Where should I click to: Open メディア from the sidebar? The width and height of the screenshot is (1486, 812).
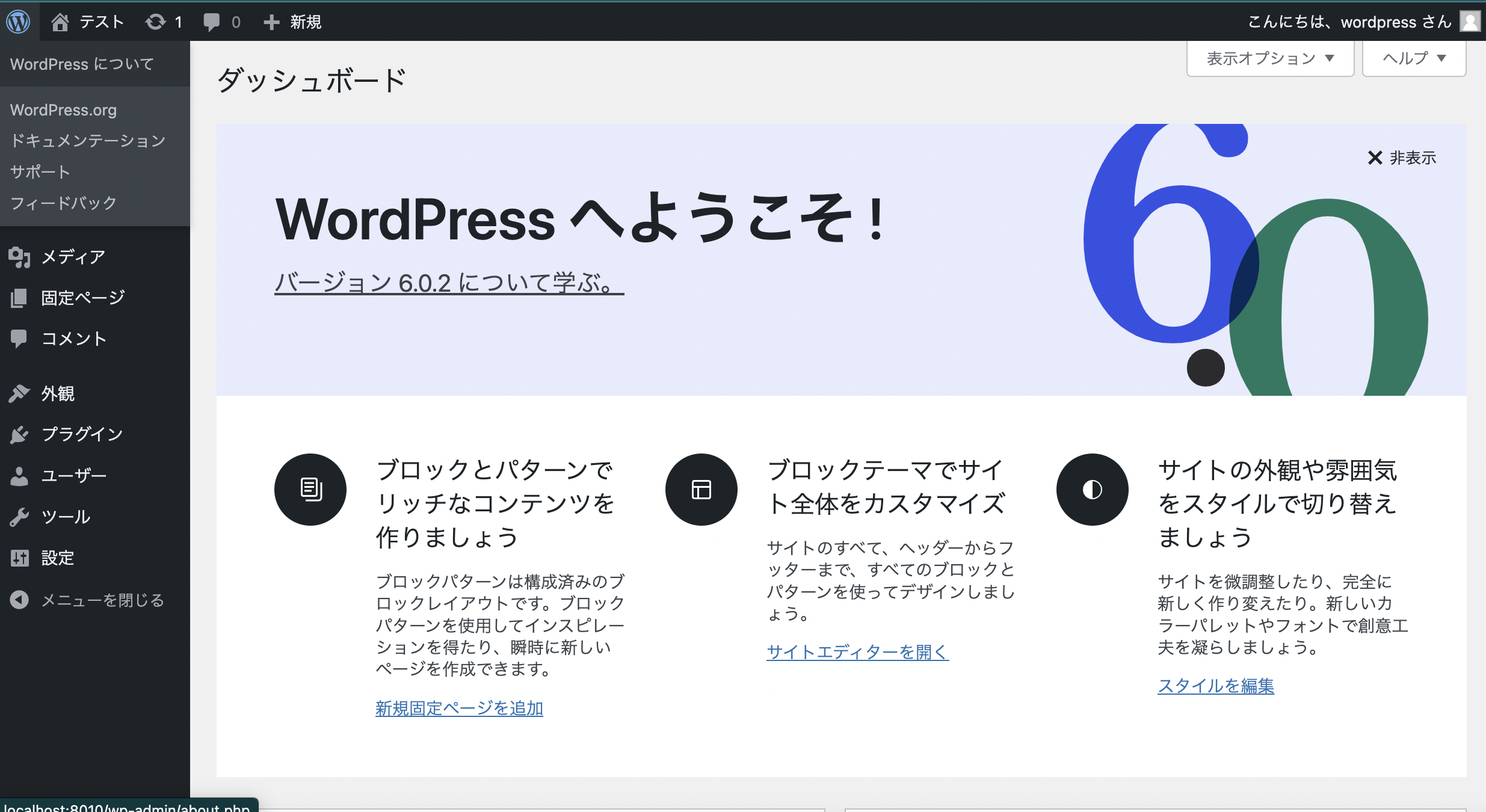click(x=73, y=257)
